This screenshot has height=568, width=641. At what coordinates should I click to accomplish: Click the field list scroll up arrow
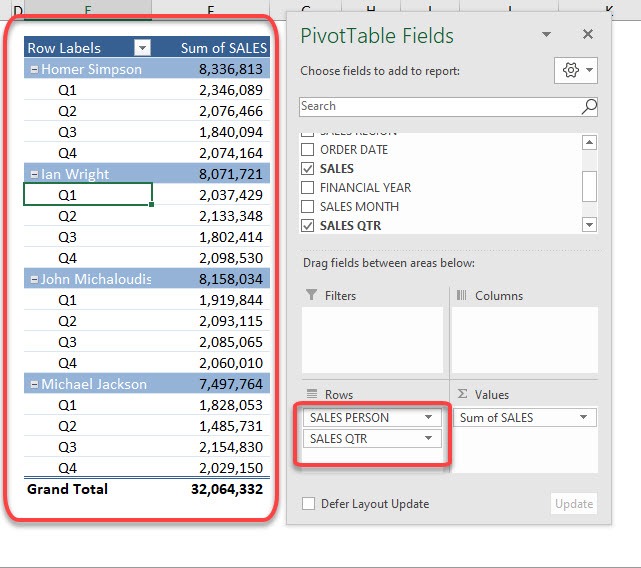coord(589,142)
